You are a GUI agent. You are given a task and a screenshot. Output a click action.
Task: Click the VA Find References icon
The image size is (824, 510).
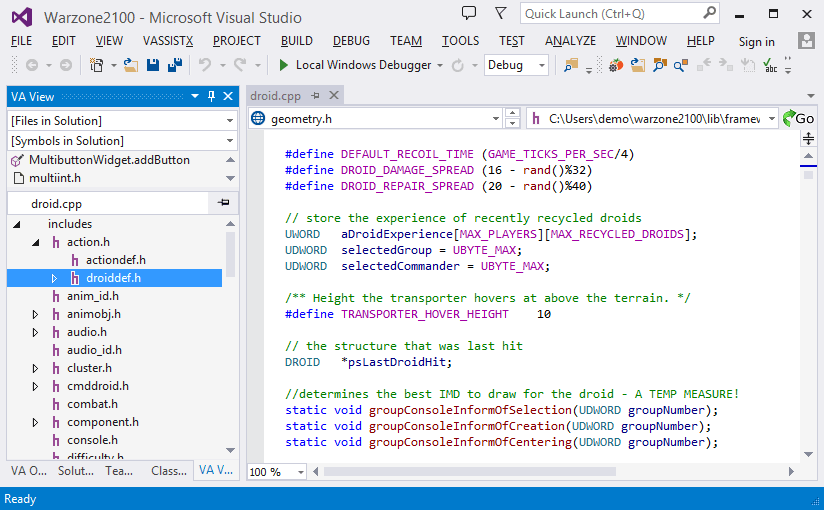[681, 65]
